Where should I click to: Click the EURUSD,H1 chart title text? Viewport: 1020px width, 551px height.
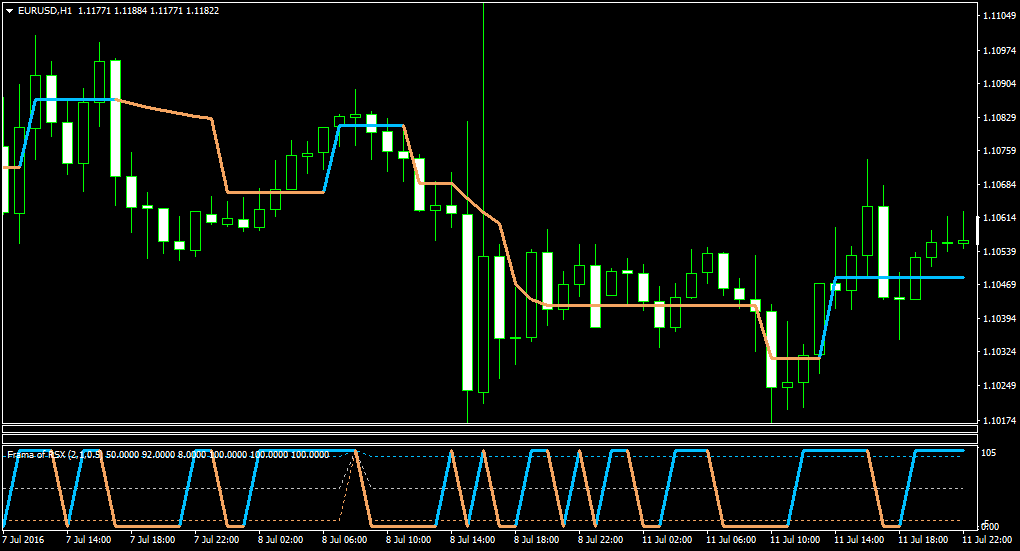coord(45,11)
